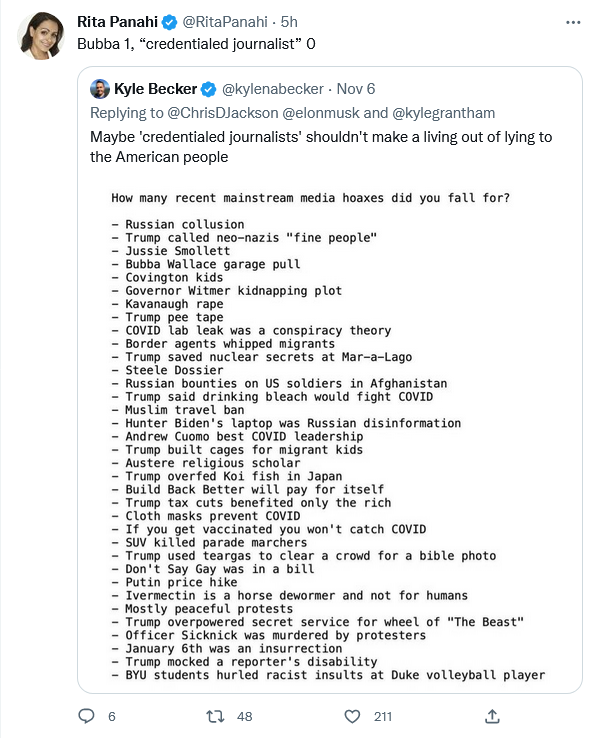The height and width of the screenshot is (738, 598).
Task: Like the tweet with heart icon
Action: click(x=352, y=716)
